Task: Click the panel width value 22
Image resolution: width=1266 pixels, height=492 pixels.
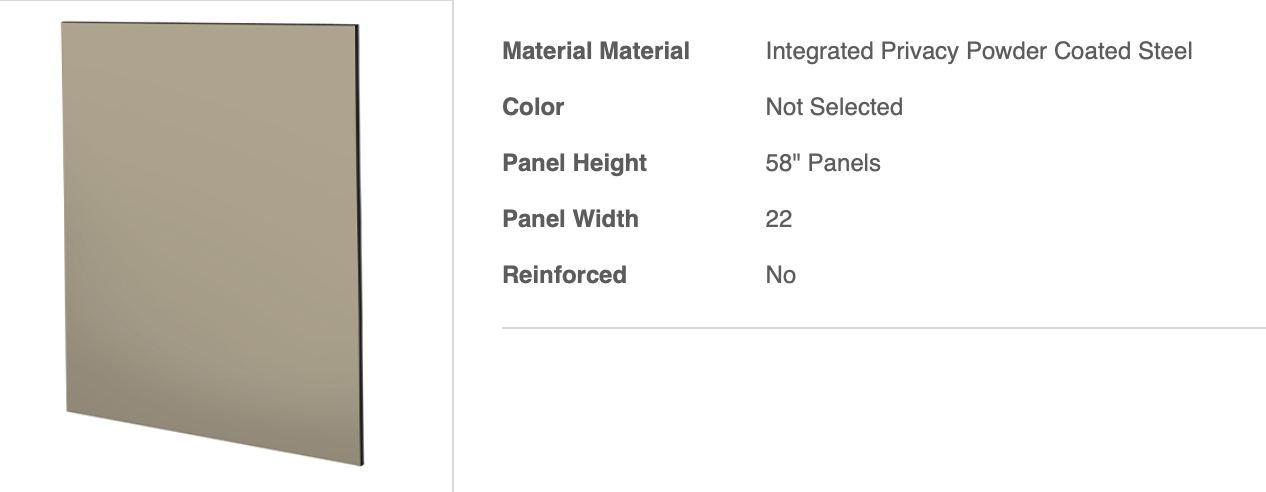Action: click(x=778, y=219)
